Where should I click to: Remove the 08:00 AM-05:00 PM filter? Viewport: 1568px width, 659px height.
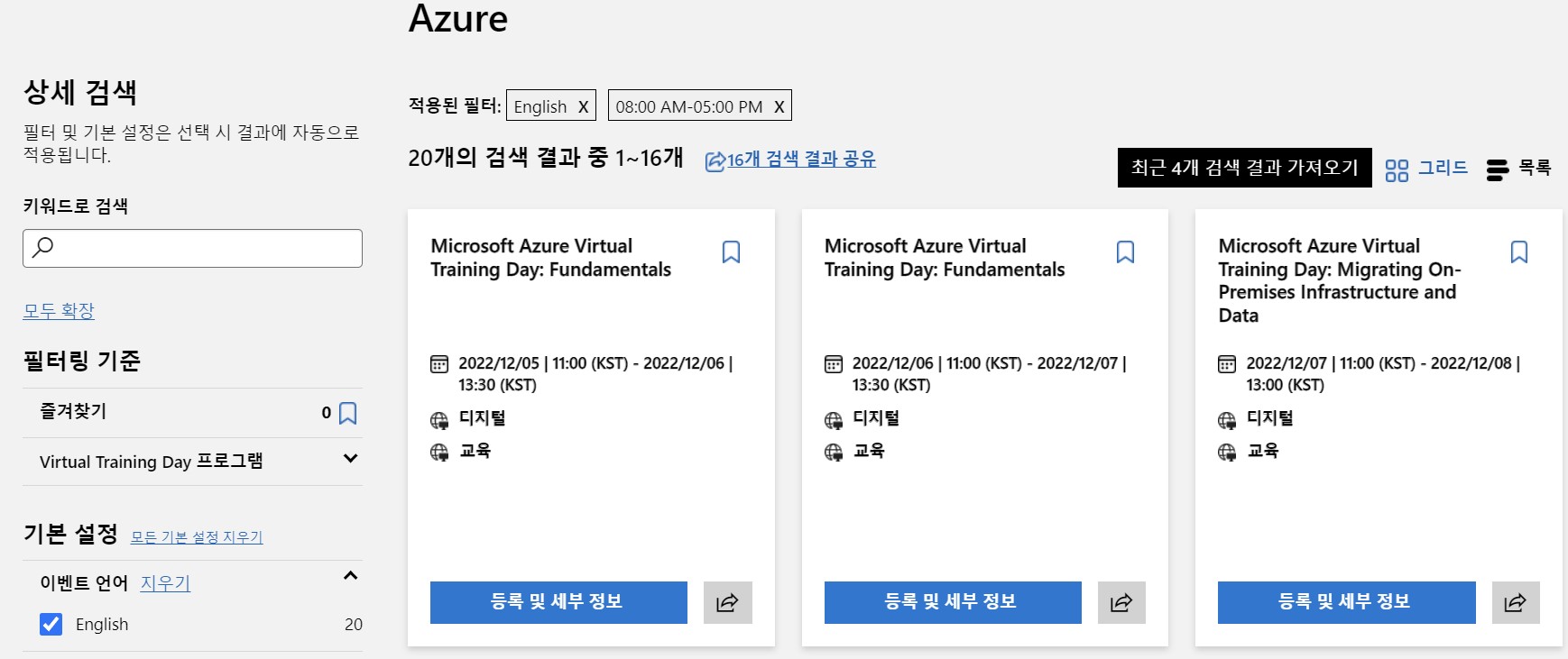(x=779, y=106)
